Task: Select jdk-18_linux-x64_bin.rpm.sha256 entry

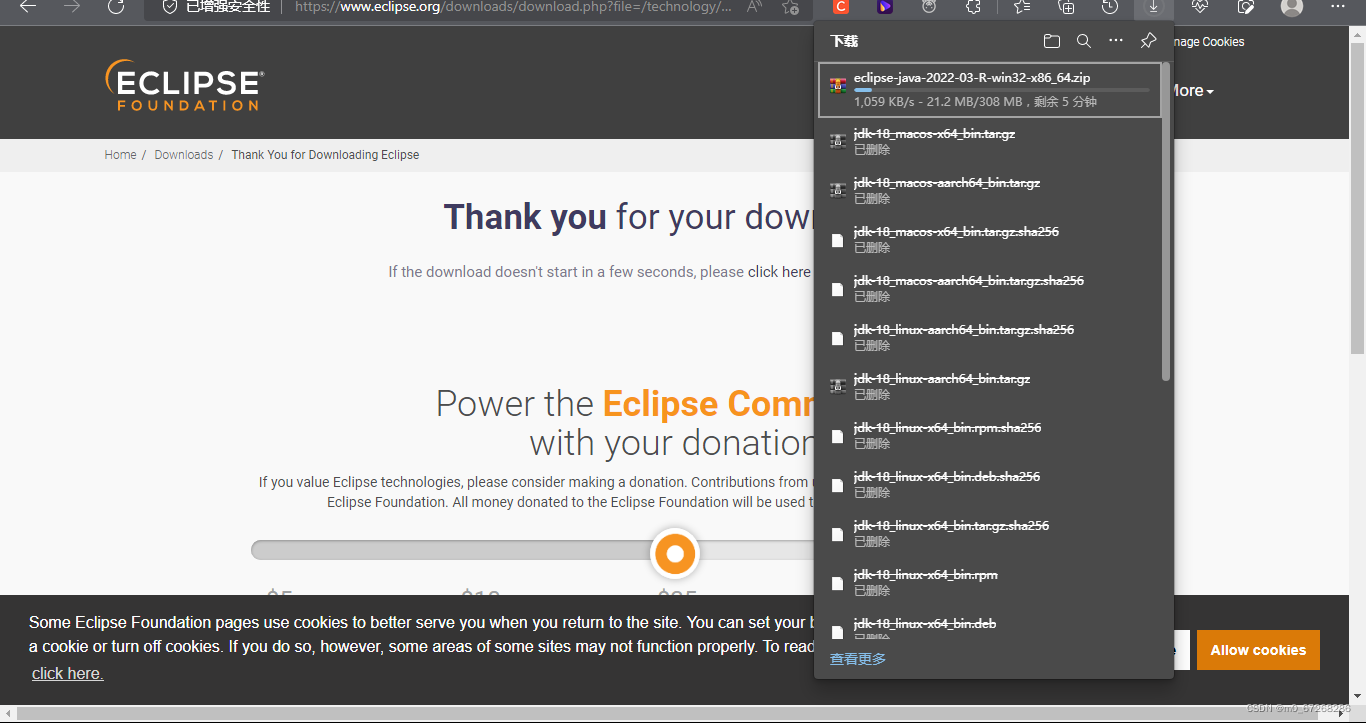Action: [x=990, y=436]
